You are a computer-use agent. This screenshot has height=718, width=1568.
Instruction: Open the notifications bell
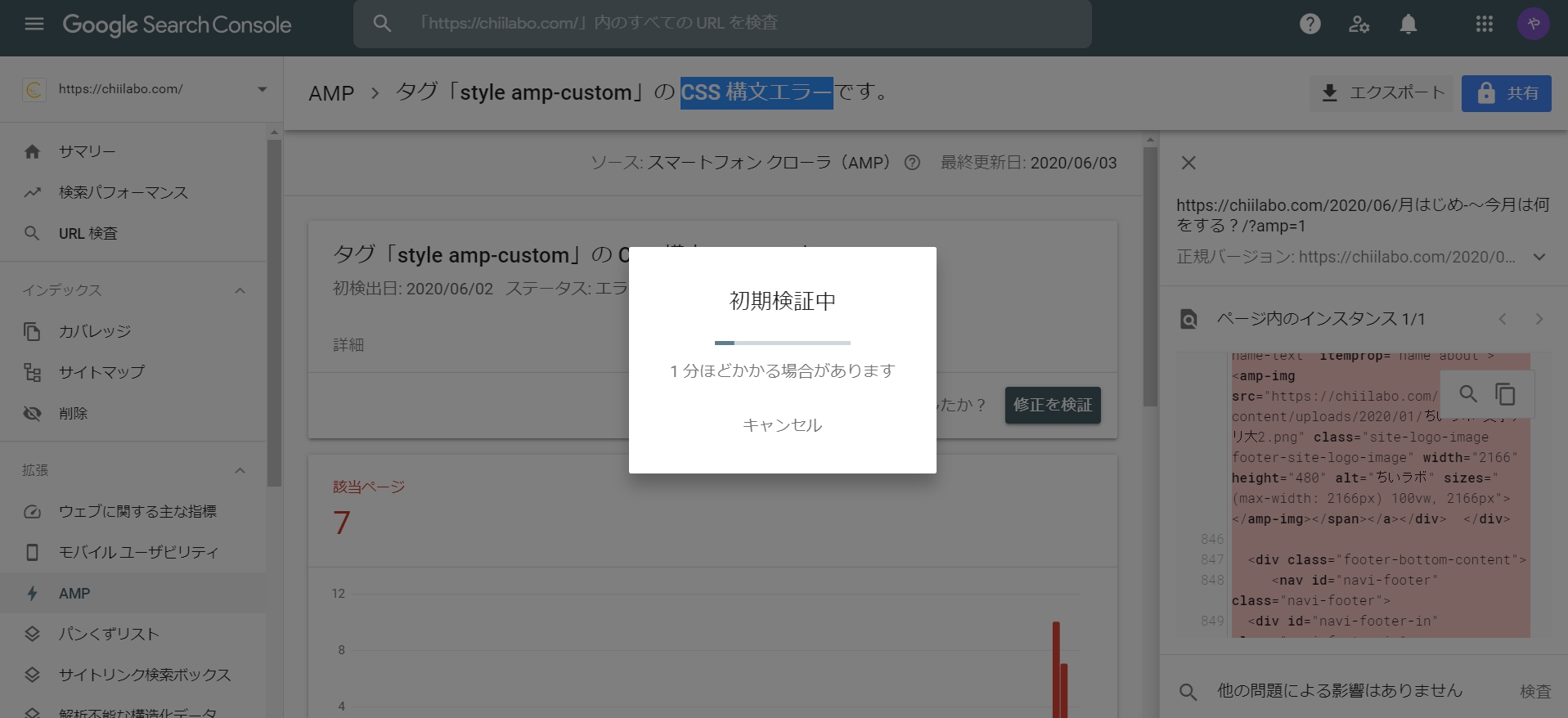point(1408,24)
